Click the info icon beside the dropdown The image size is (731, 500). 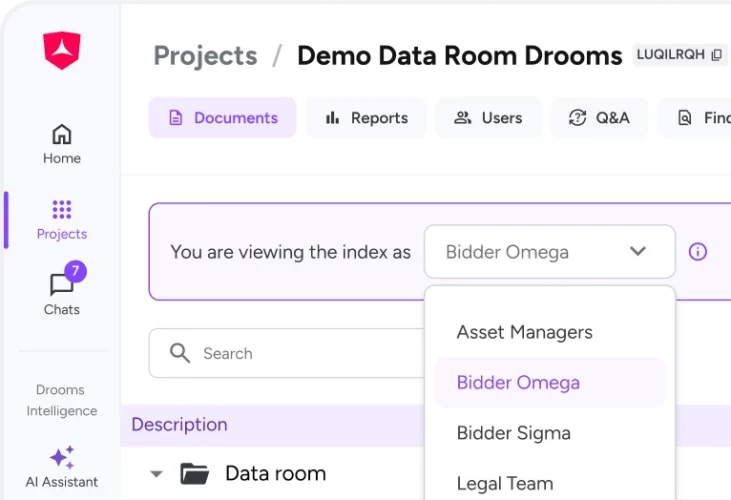coord(697,252)
